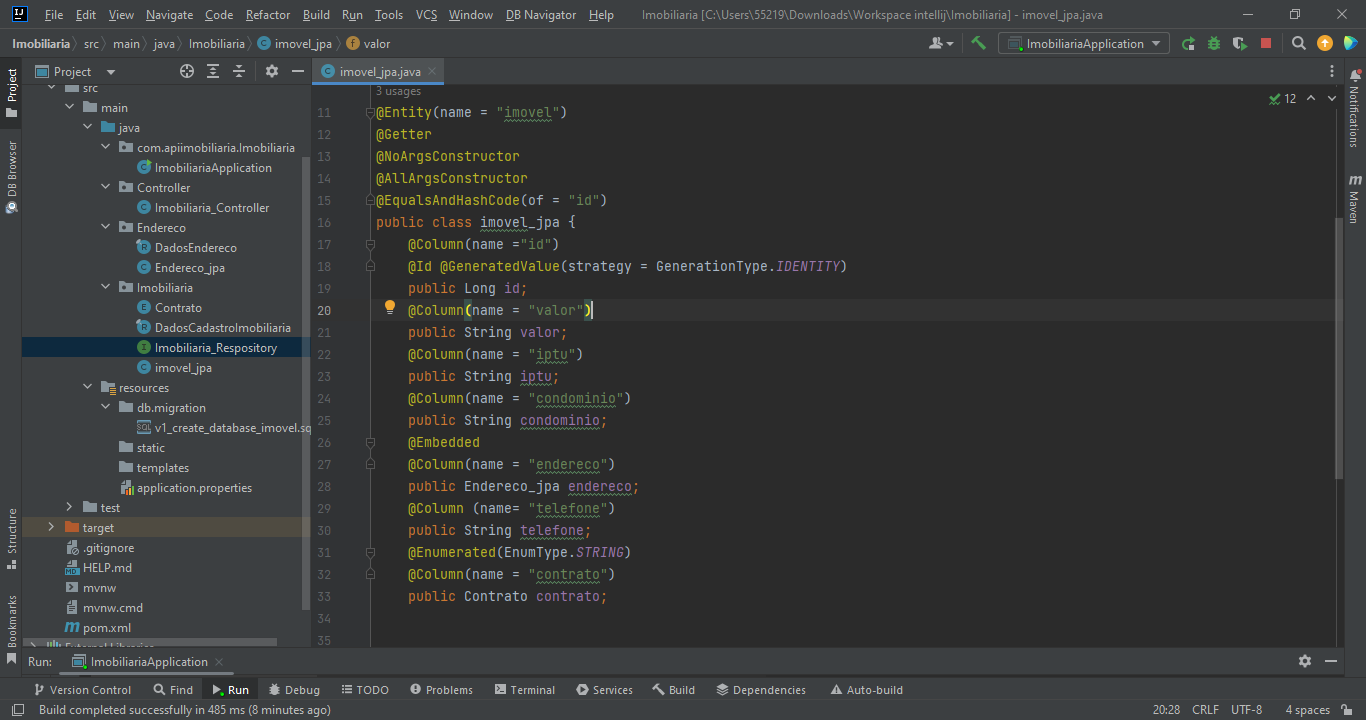Click the IDE update arrow icon
The image size is (1366, 720).
[1325, 43]
